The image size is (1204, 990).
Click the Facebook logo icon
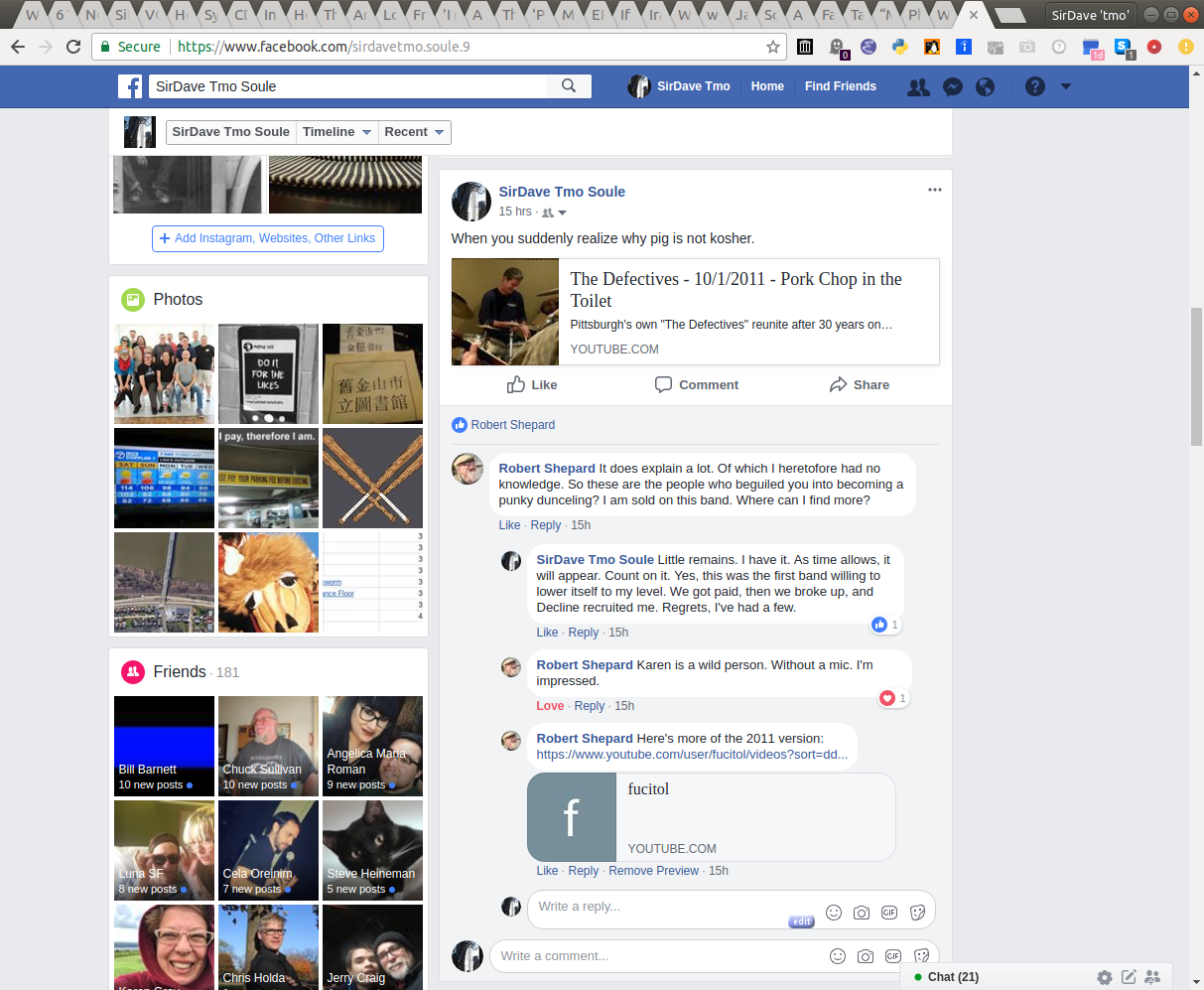coord(130,86)
